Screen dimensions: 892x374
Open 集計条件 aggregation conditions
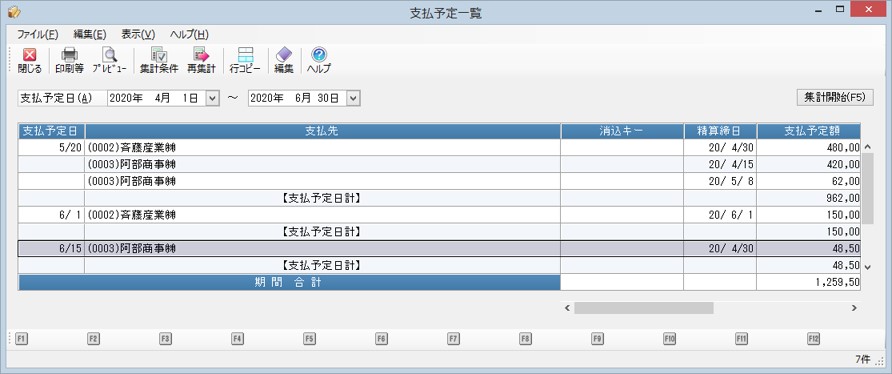click(x=159, y=61)
